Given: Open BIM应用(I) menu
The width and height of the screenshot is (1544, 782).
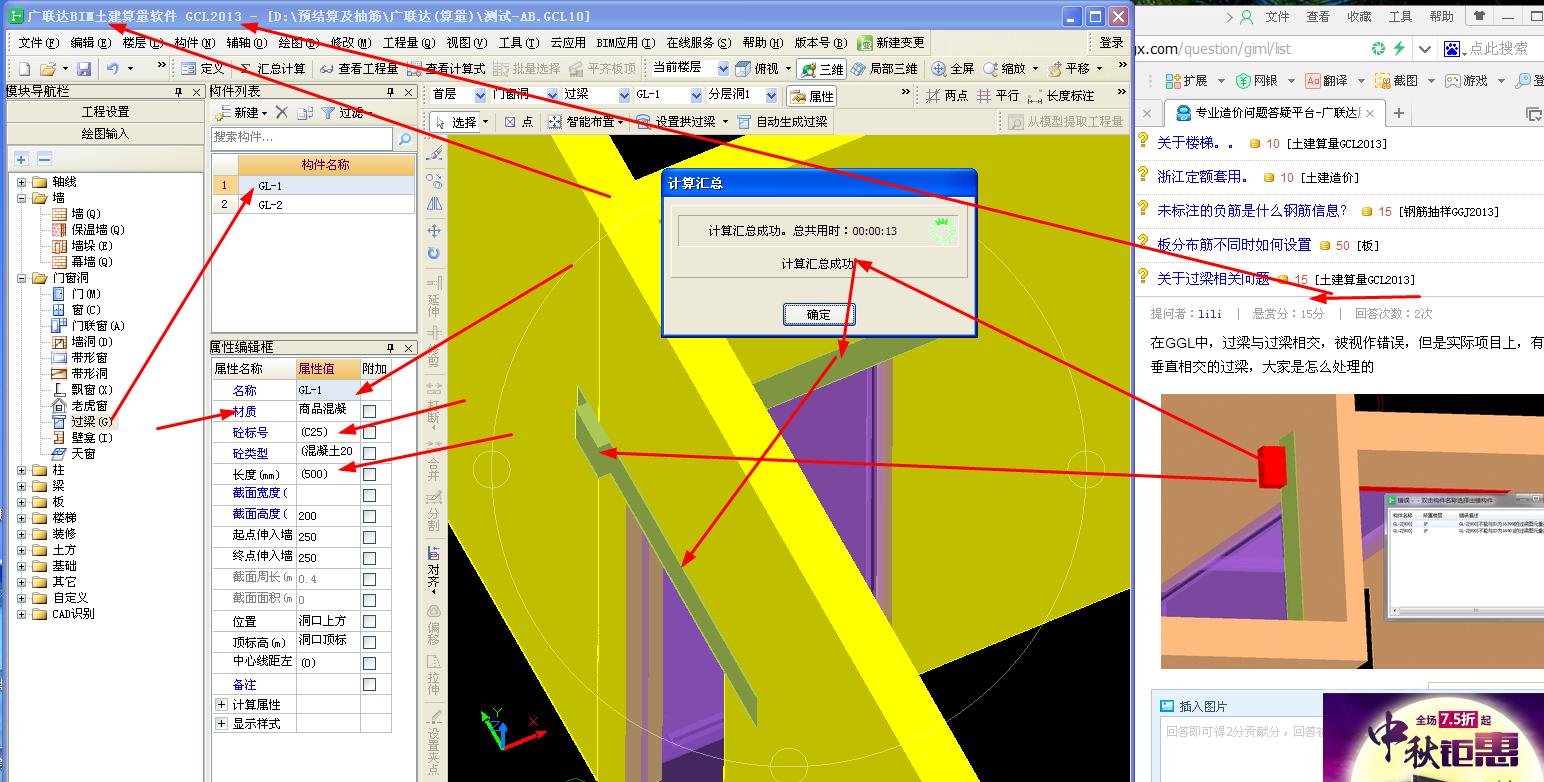Looking at the screenshot, I should click(x=626, y=43).
